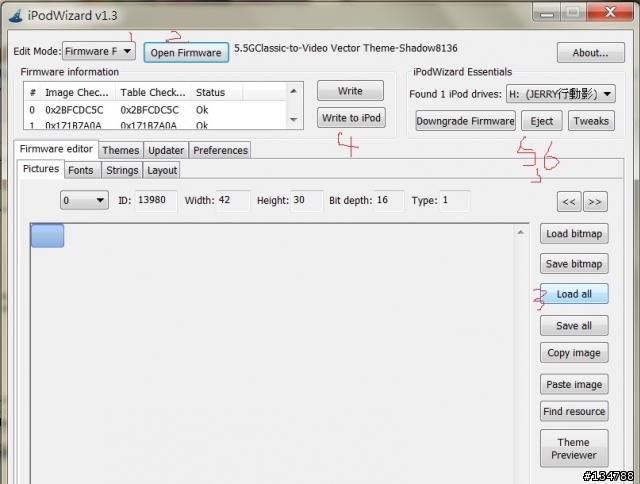Screen dimensions: 640x484
Task: Click the Save all button
Action: click(x=574, y=326)
